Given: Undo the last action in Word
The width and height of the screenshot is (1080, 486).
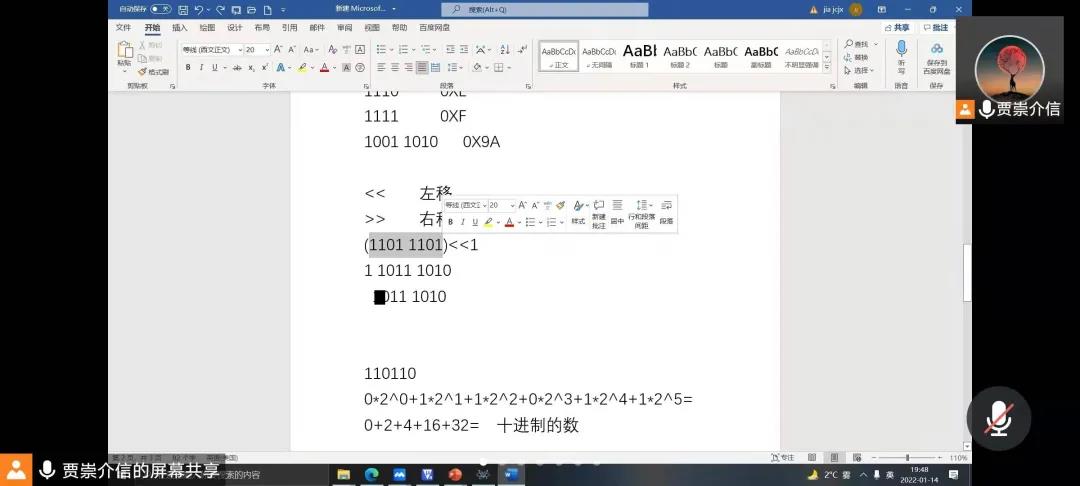Looking at the screenshot, I should point(198,9).
